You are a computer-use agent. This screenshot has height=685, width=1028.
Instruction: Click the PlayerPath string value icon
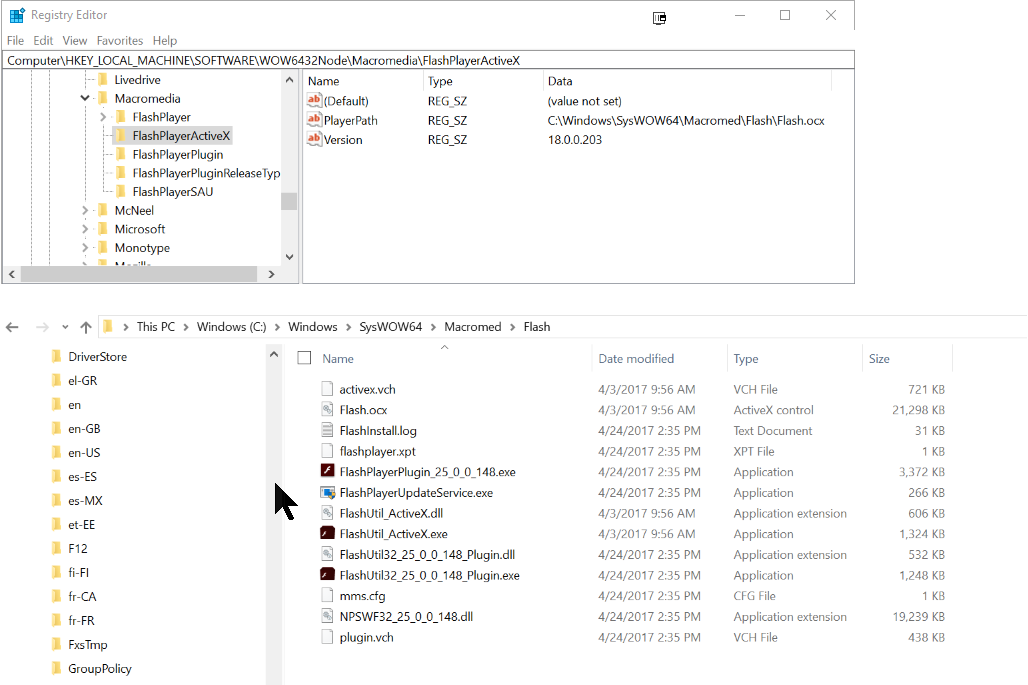click(315, 120)
